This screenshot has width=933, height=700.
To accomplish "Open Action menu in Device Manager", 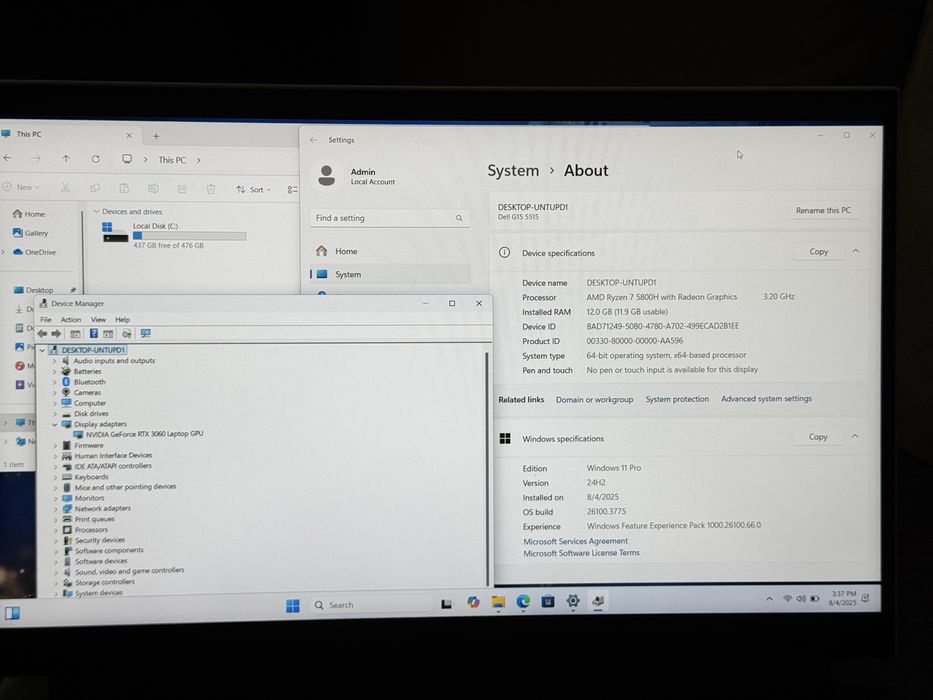I will tap(71, 320).
